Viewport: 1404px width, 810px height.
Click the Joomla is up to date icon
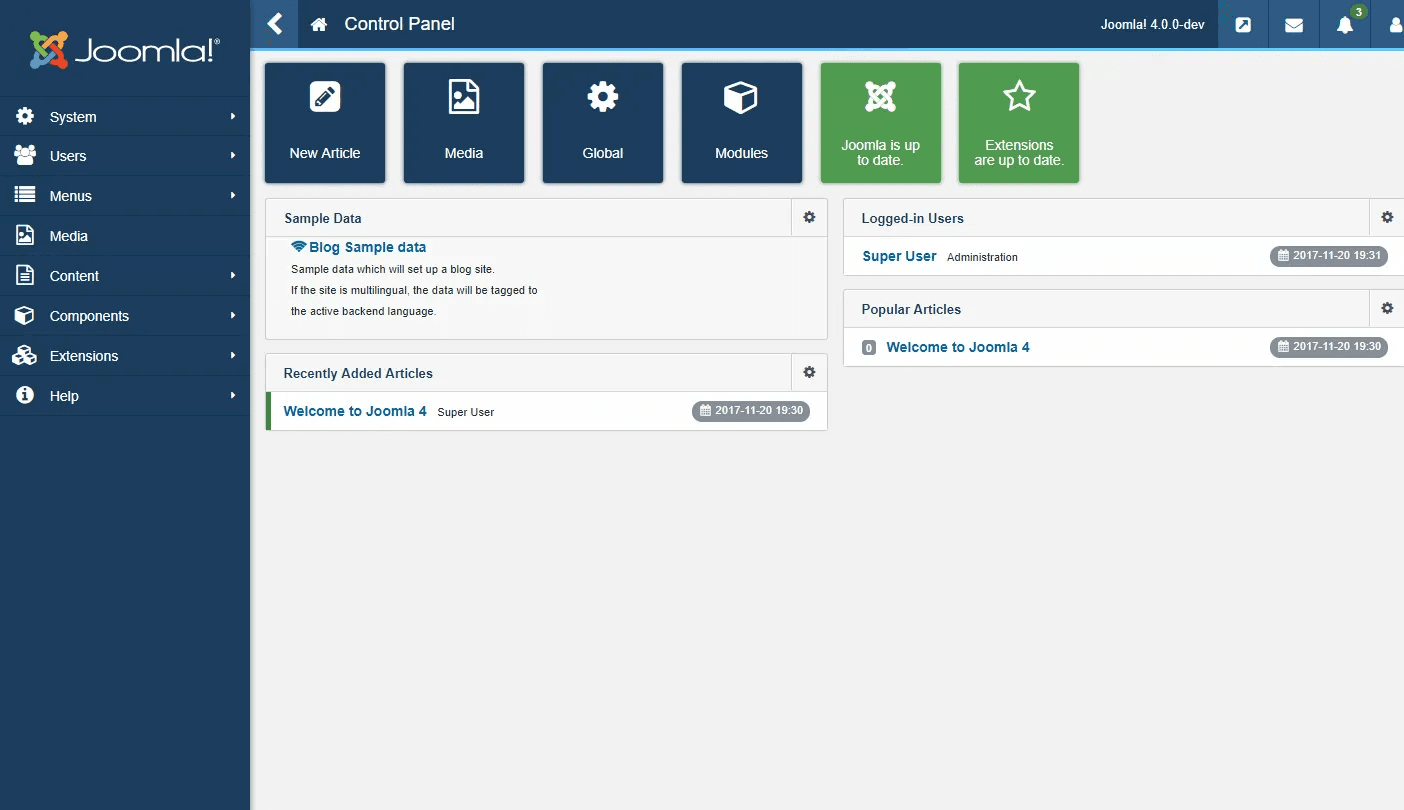click(880, 122)
